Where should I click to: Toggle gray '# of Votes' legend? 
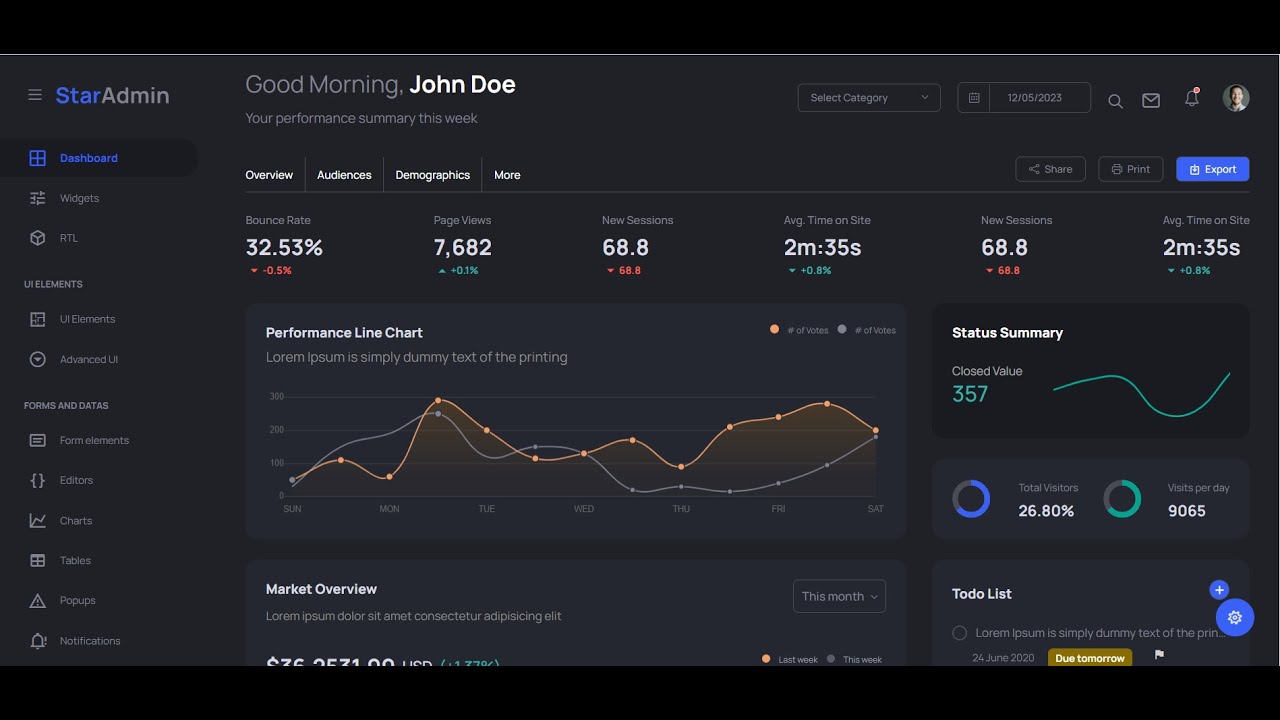pos(866,330)
